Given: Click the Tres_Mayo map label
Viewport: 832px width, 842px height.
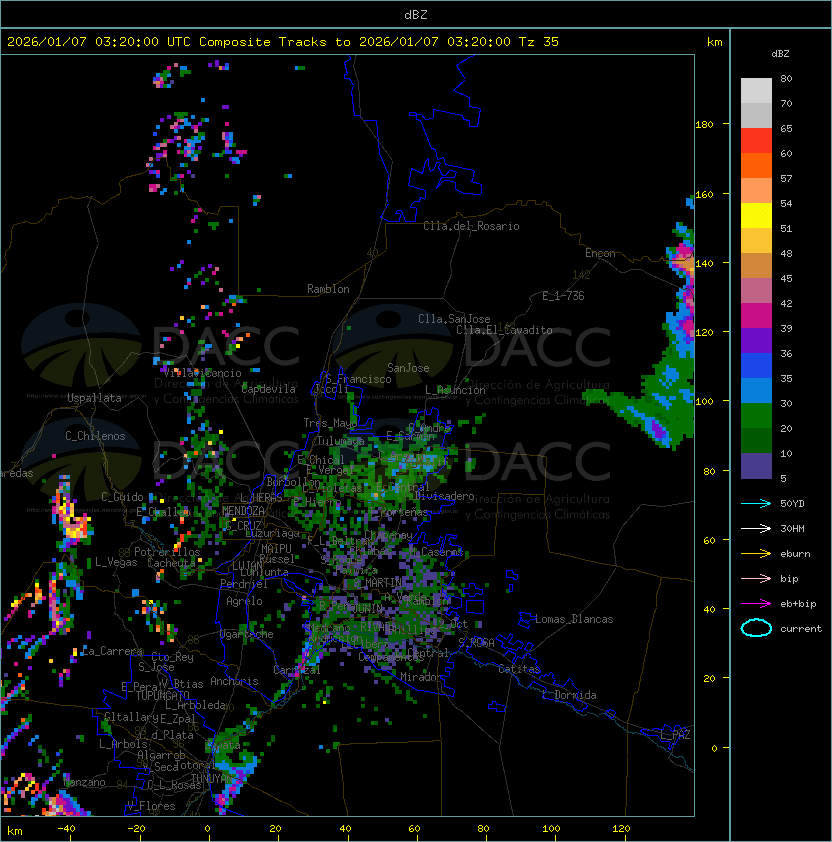Looking at the screenshot, I should point(330,423).
